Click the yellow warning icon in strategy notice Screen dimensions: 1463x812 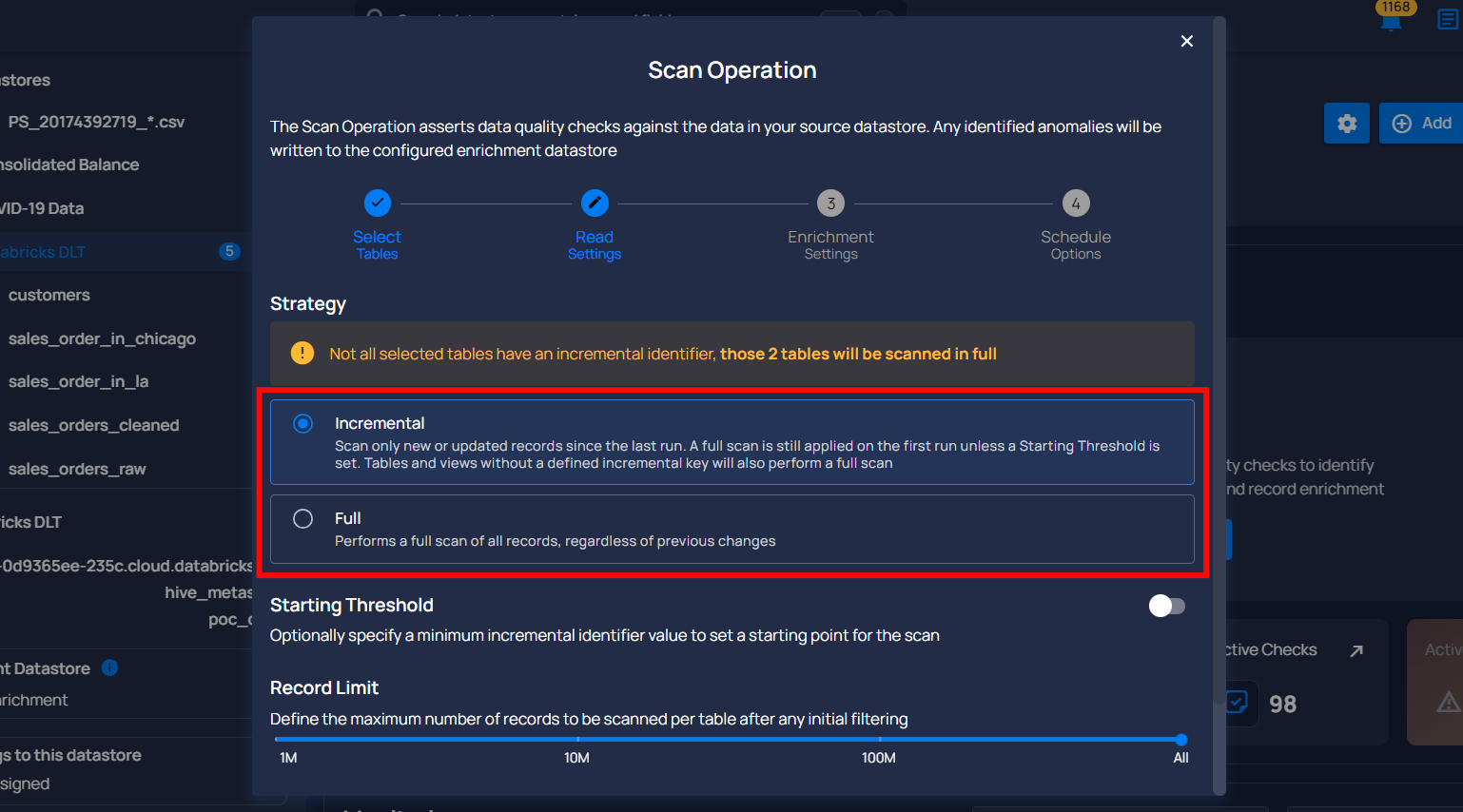(302, 353)
